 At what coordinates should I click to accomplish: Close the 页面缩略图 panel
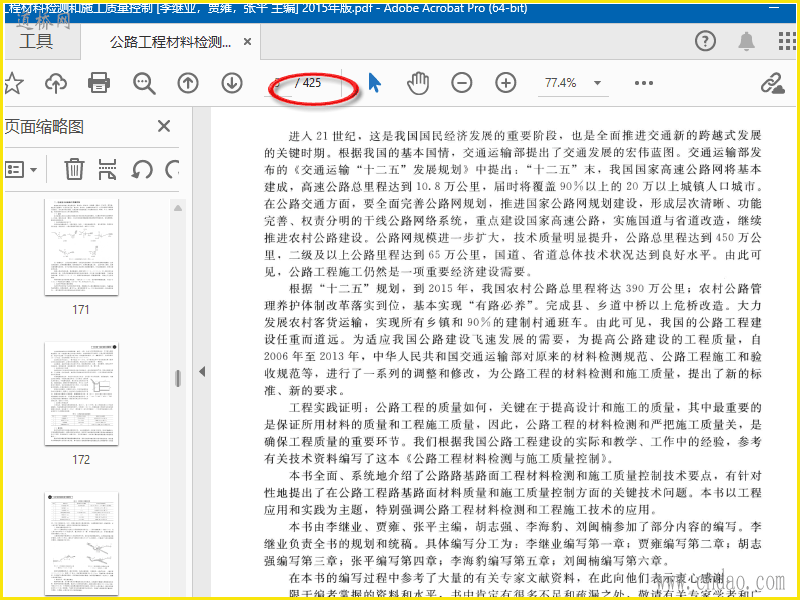pos(164,126)
